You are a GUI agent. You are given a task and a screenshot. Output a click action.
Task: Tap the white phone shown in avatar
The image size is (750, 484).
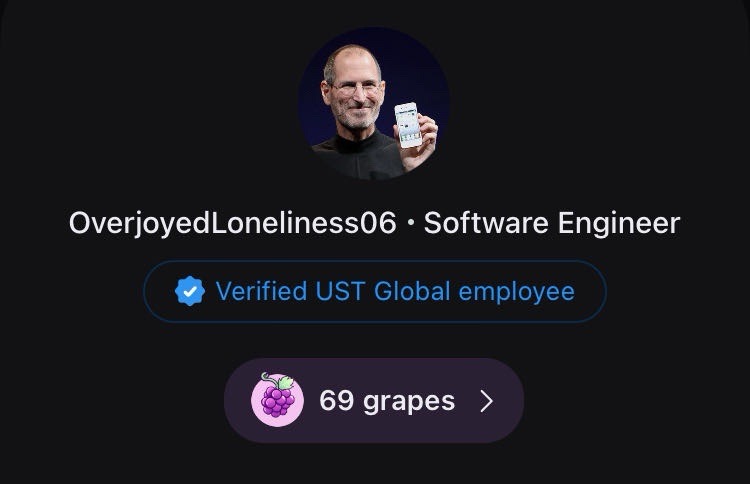(x=408, y=125)
